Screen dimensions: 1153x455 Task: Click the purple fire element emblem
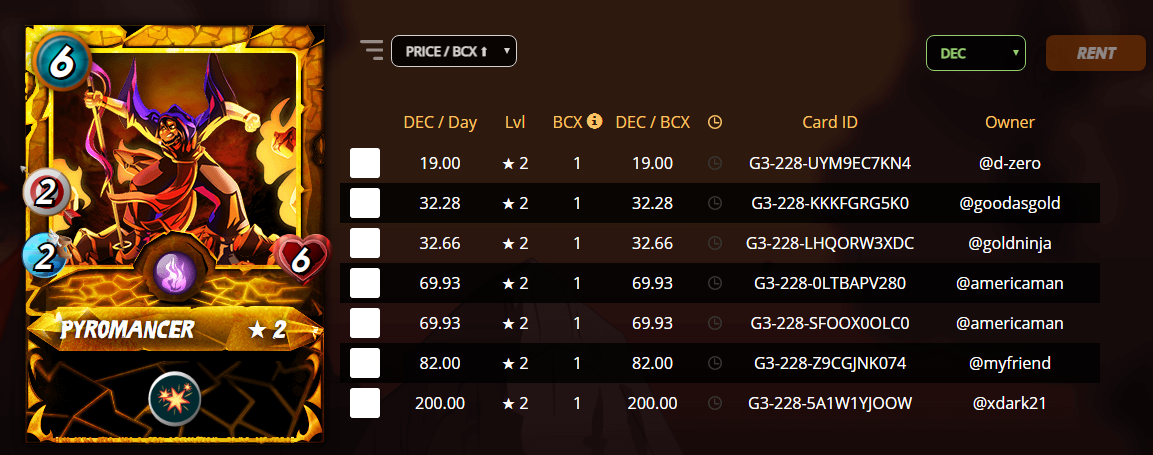tap(175, 271)
